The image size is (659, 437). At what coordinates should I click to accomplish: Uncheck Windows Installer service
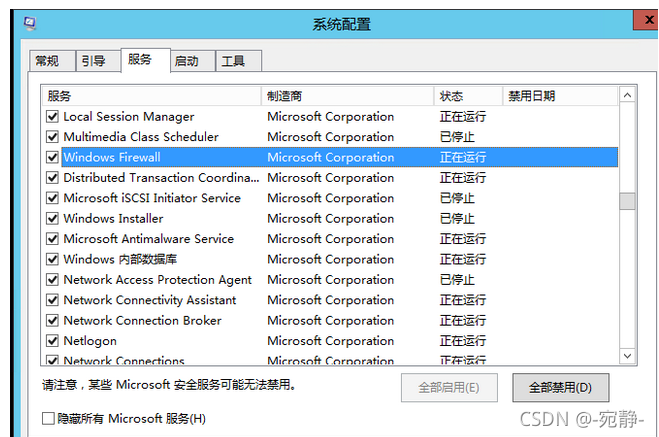click(52, 218)
